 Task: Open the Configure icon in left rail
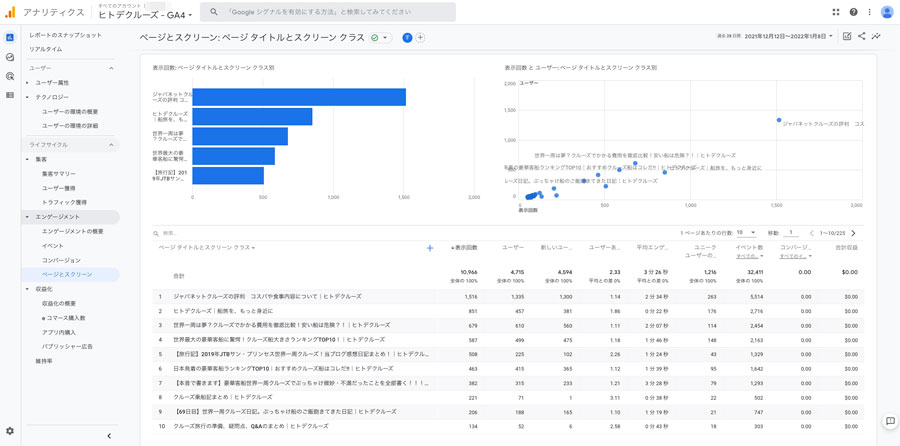[x=10, y=95]
